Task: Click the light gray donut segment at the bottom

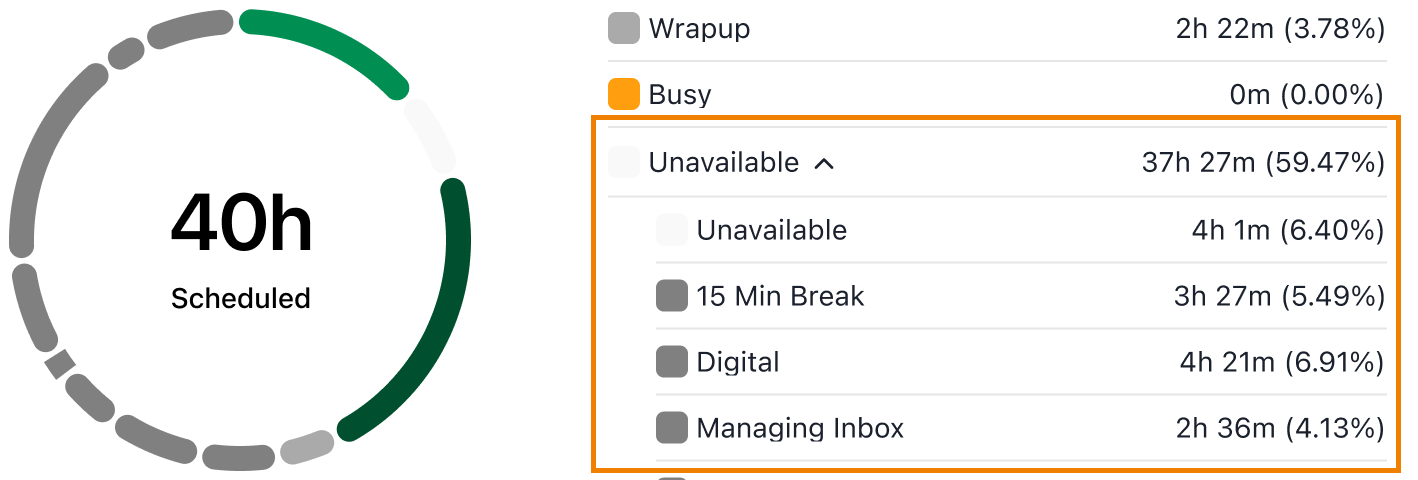Action: tap(306, 448)
